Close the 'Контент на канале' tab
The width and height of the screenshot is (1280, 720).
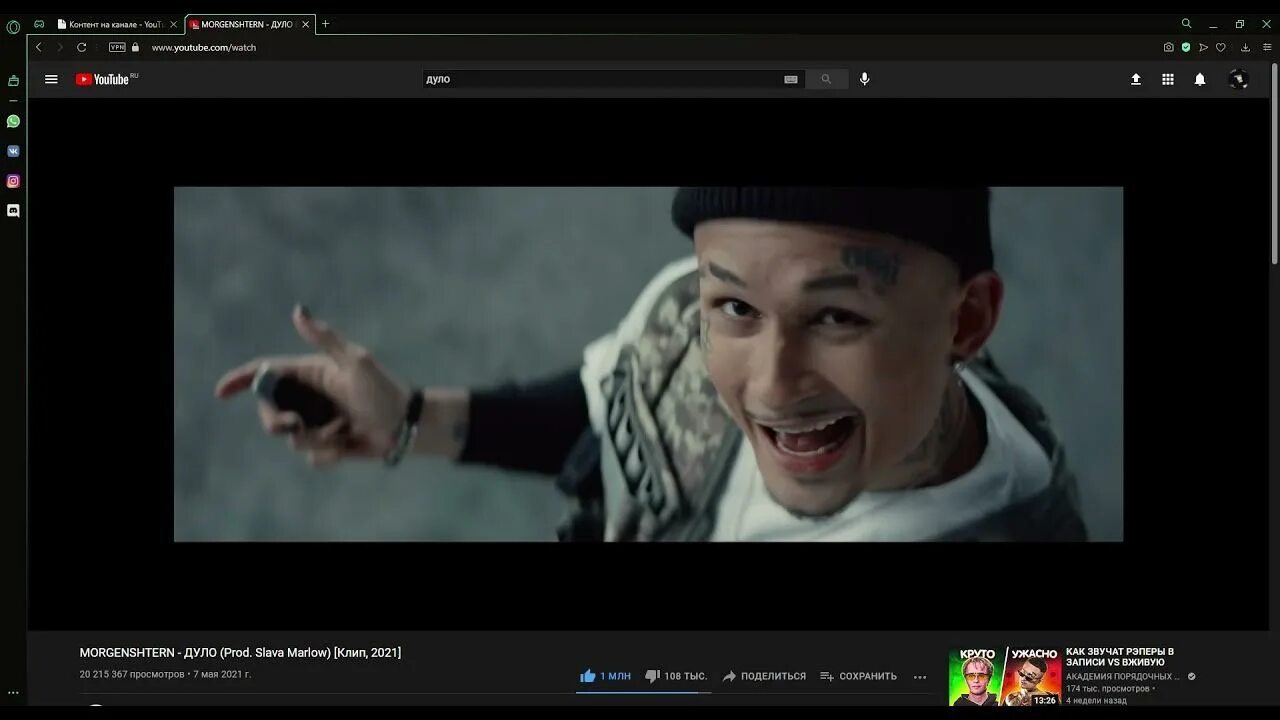coord(173,24)
